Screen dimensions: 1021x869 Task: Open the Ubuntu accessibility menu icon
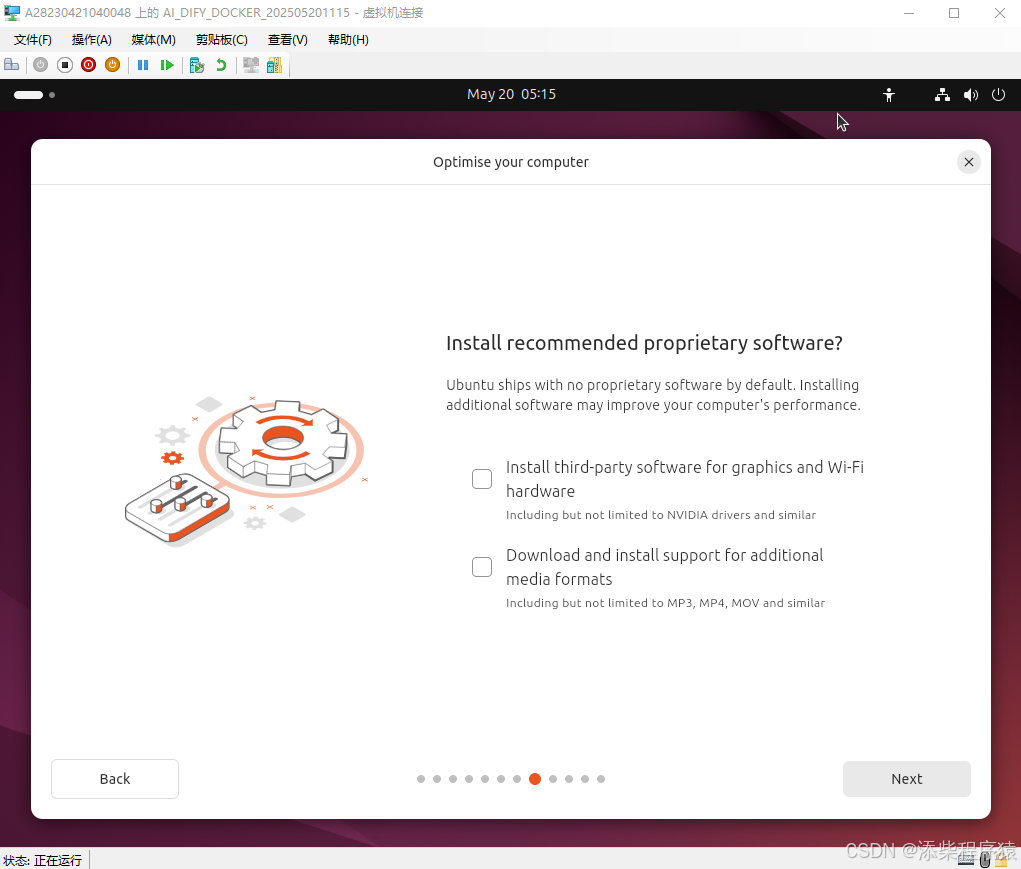click(x=889, y=95)
